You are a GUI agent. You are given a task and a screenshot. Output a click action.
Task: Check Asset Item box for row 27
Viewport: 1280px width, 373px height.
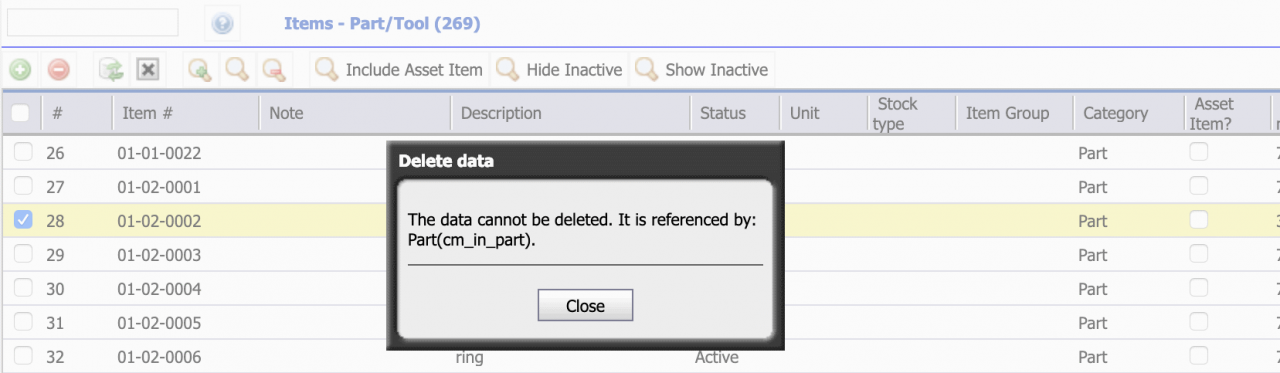pos(1198,186)
